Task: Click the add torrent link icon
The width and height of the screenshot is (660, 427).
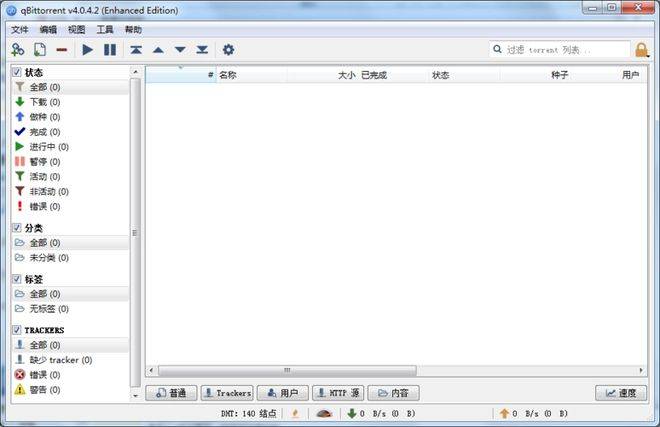Action: 18,50
